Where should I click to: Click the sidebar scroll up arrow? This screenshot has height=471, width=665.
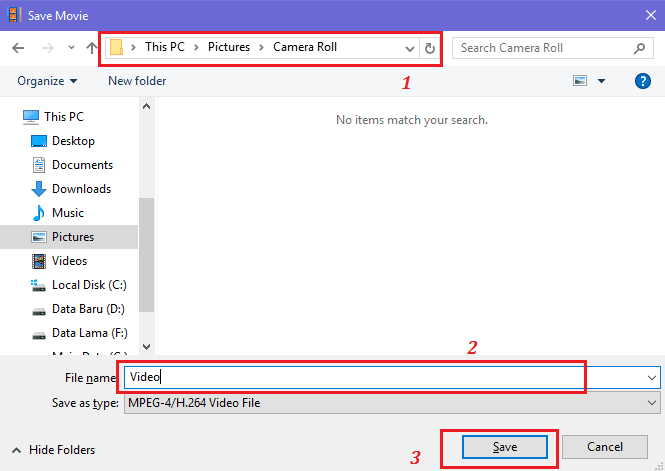(146, 106)
